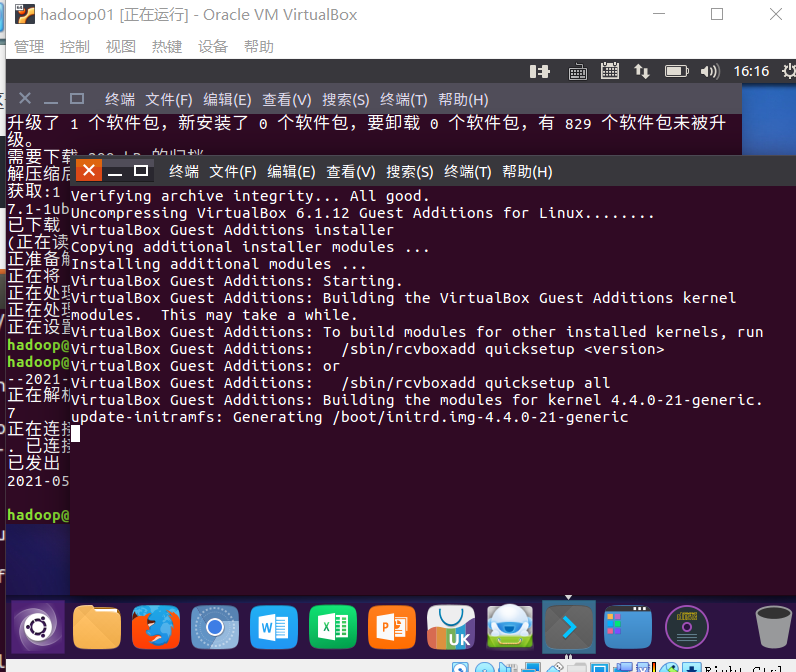The width and height of the screenshot is (796, 672).
Task: Click the 16:16 clock in the panel
Action: [x=751, y=72]
